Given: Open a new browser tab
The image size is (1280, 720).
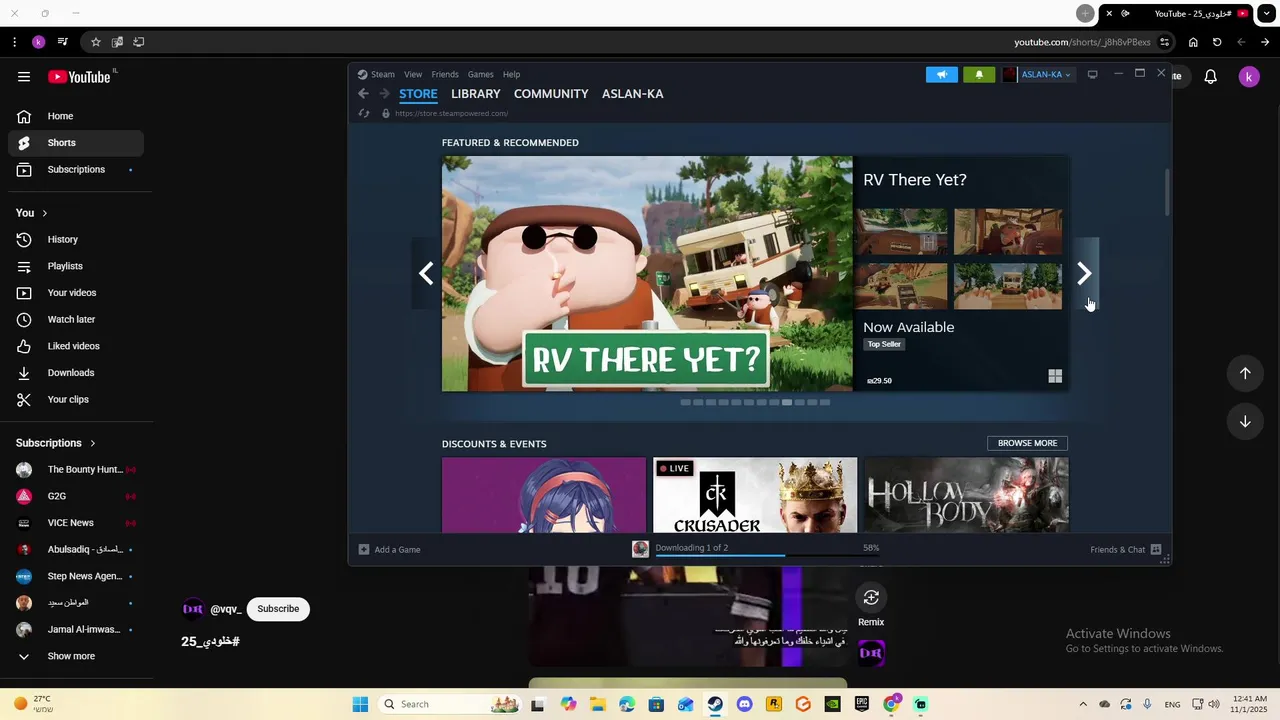Looking at the screenshot, I should coord(1085,13).
